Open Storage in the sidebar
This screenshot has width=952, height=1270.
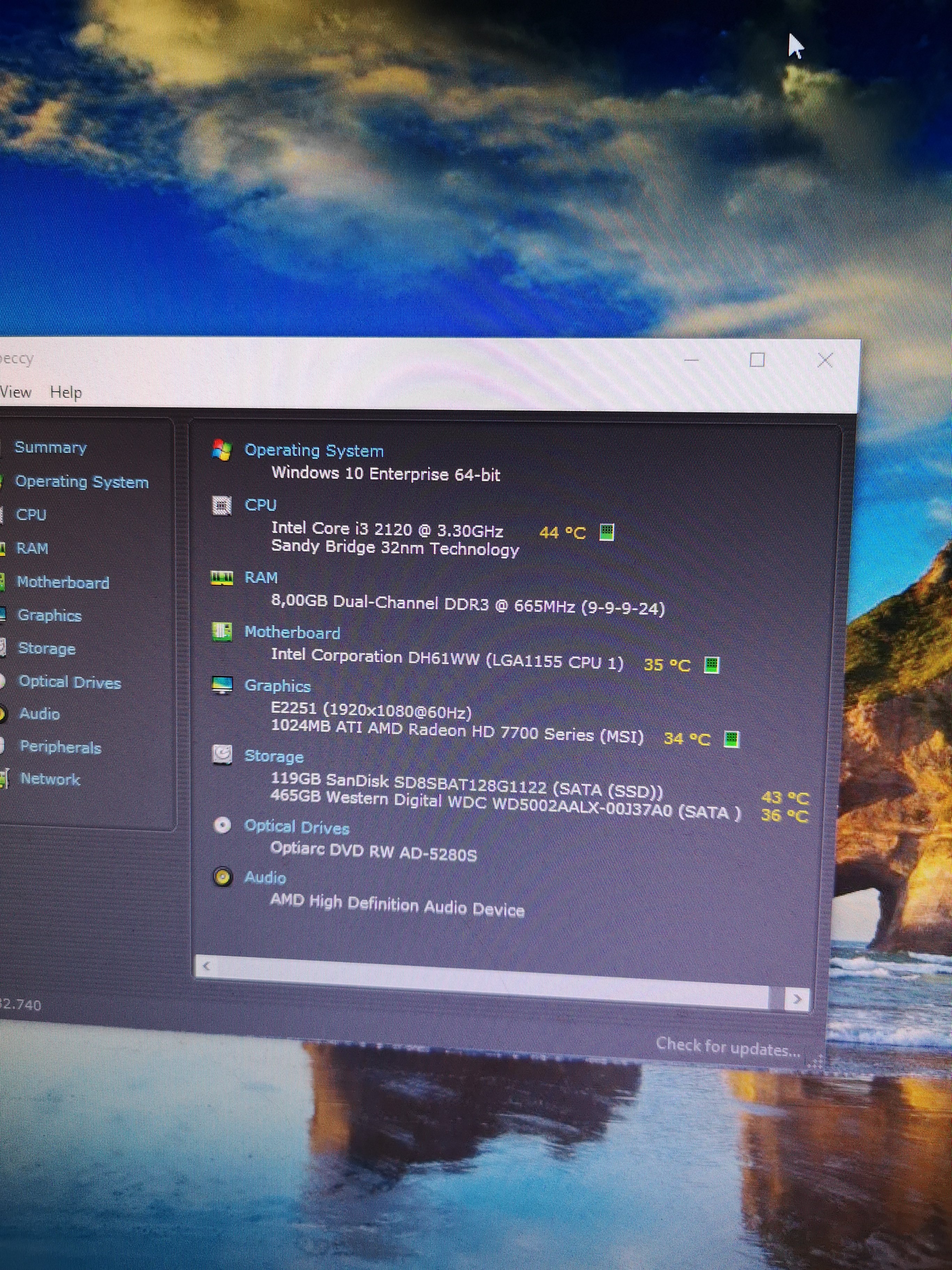point(47,649)
